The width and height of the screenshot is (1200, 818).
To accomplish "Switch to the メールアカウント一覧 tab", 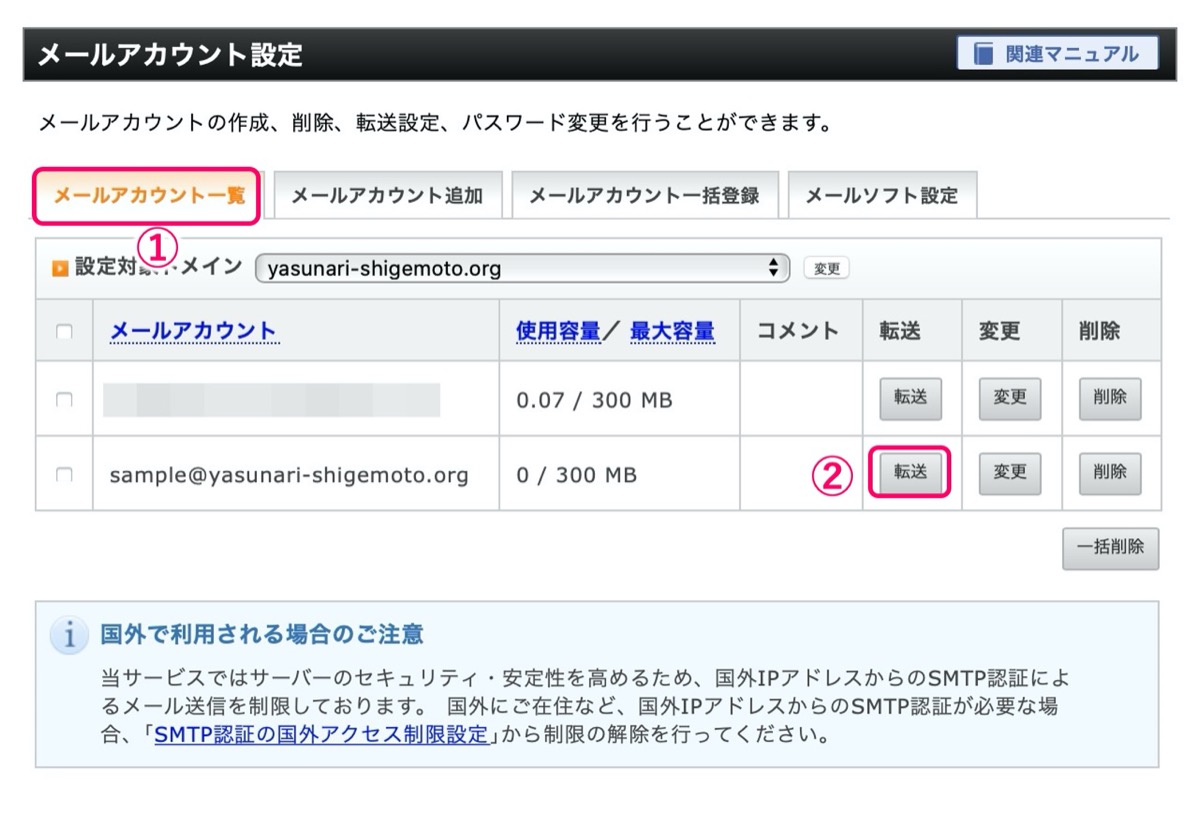I will click(148, 195).
